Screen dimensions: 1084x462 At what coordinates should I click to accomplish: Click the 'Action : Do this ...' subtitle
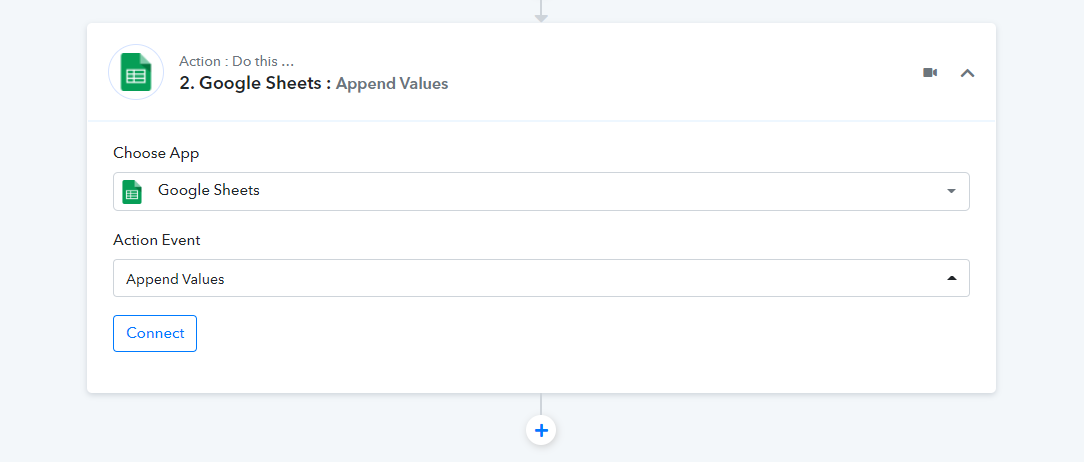(x=236, y=61)
